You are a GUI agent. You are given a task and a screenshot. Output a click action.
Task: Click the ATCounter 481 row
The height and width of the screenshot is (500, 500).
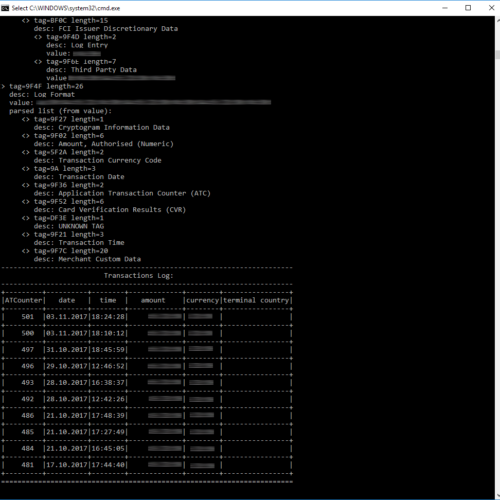(x=147, y=465)
